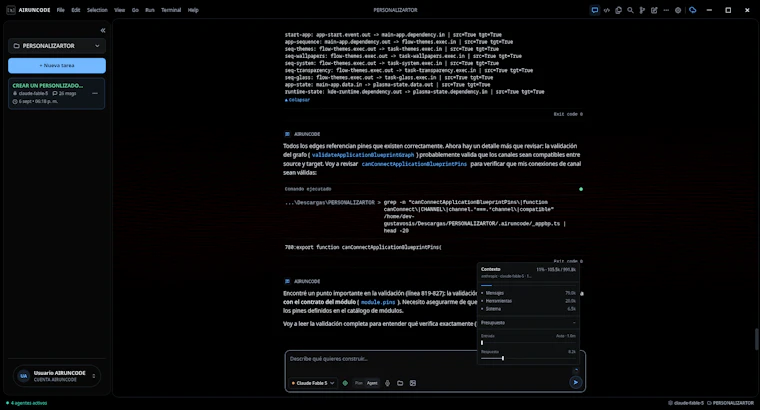Click the green status diamond icon in composer
The width and height of the screenshot is (760, 410).
pos(345,383)
